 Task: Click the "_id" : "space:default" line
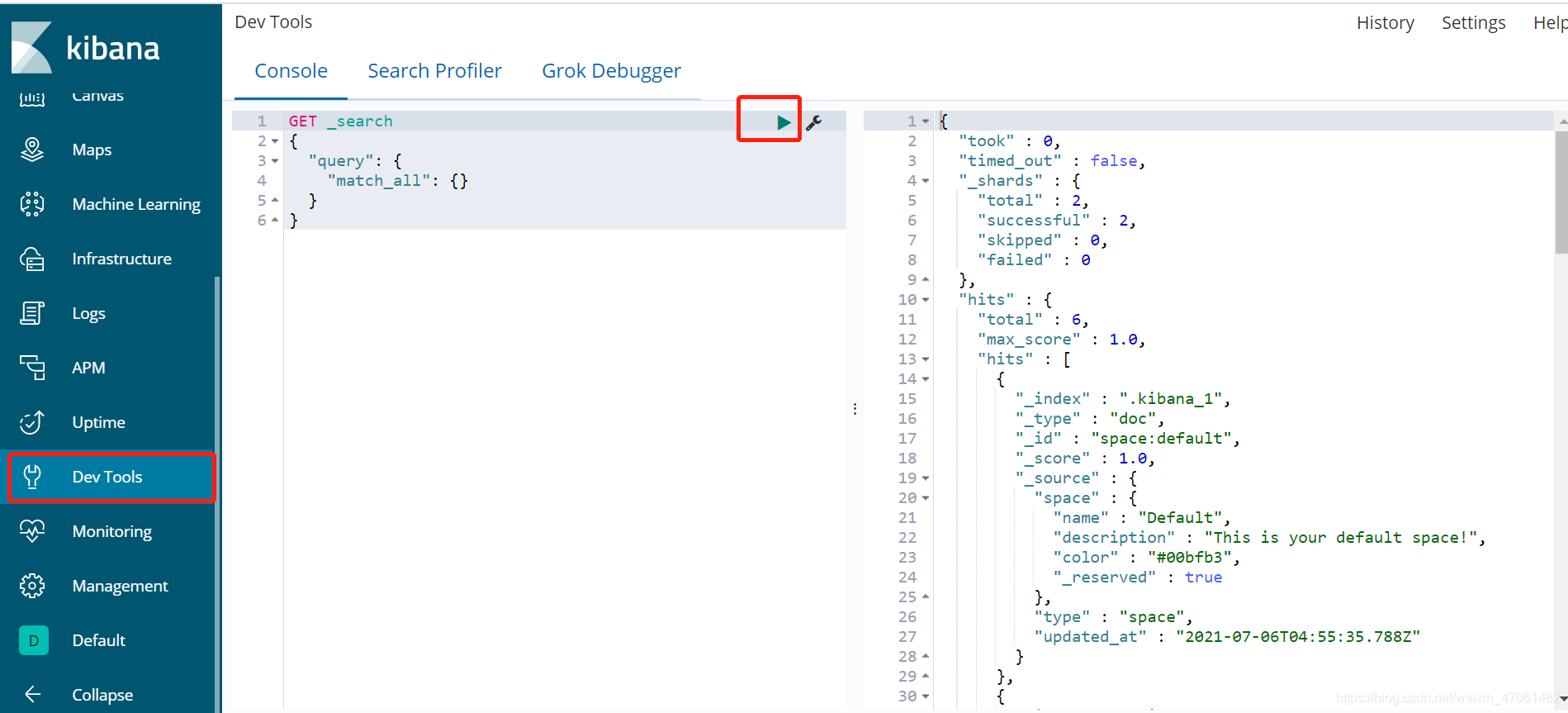click(1128, 439)
